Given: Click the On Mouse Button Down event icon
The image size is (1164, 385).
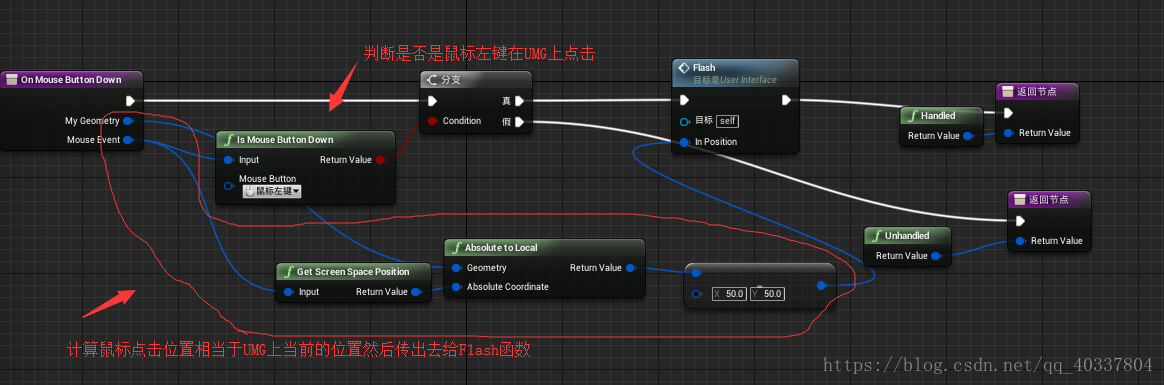Looking at the screenshot, I should tap(12, 79).
